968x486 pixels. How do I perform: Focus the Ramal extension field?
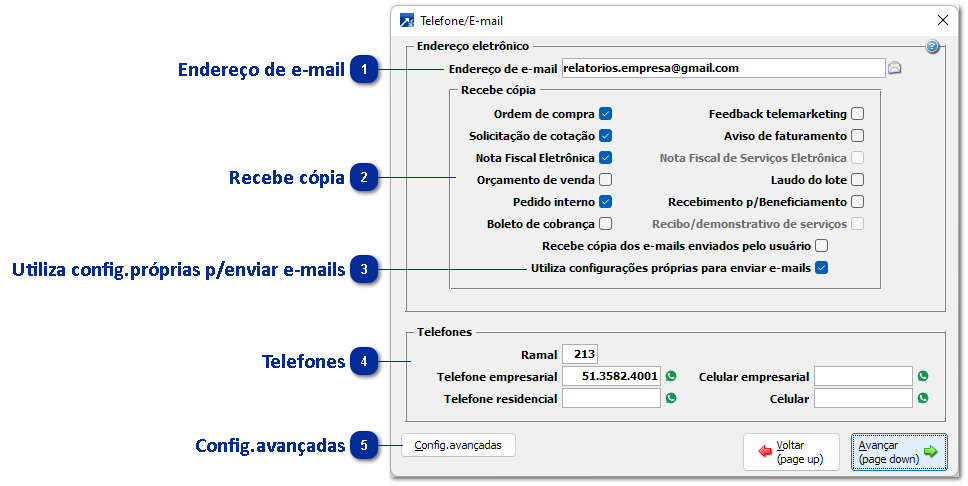click(x=580, y=354)
